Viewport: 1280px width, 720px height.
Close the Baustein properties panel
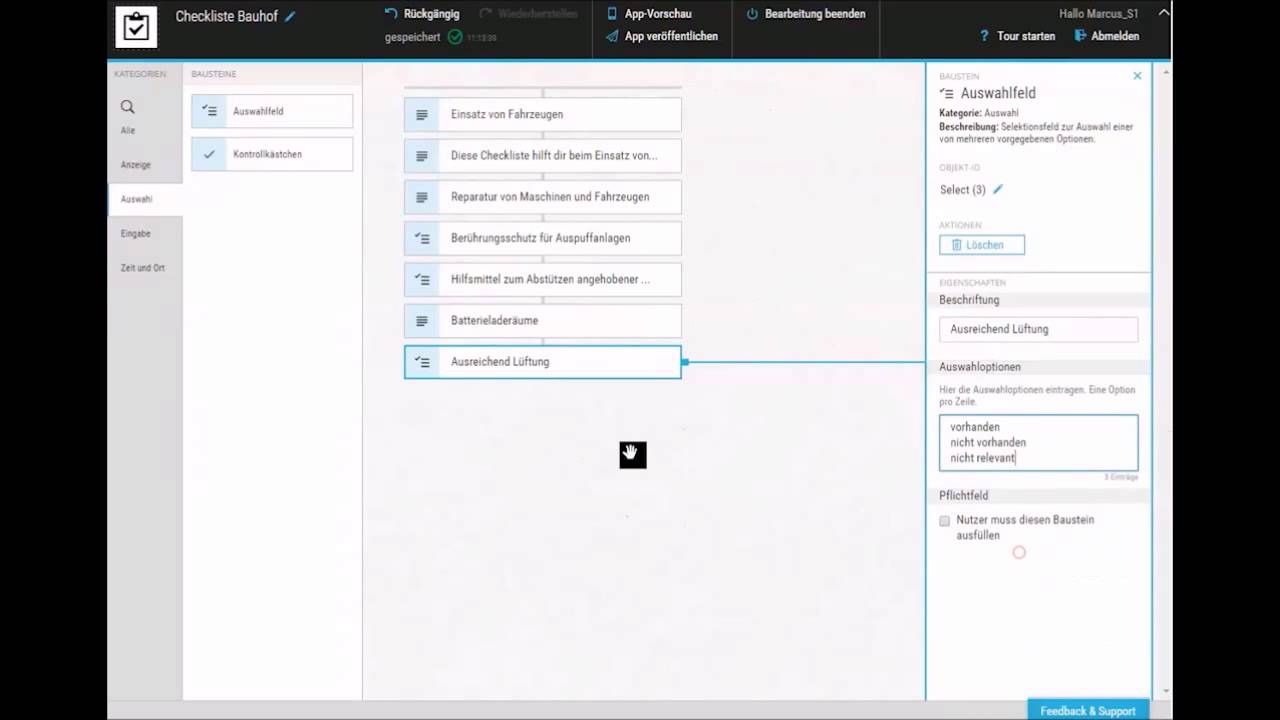[x=1137, y=76]
